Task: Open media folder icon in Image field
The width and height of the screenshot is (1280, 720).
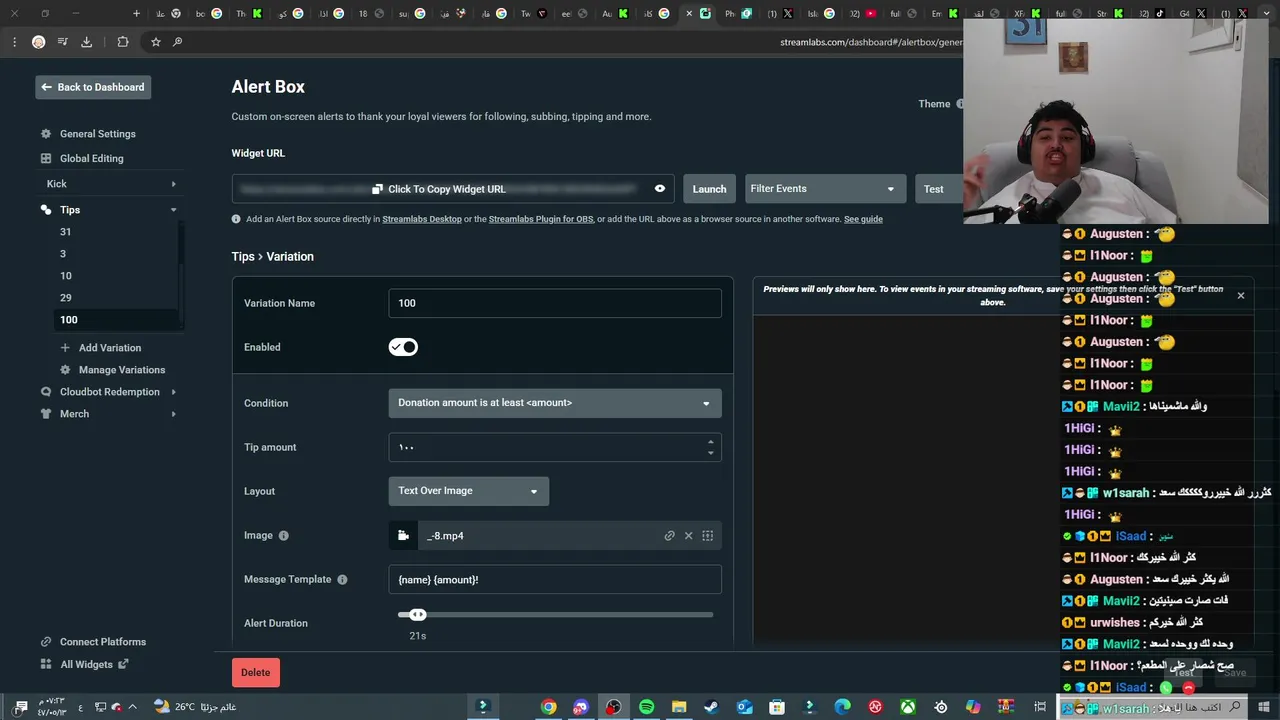Action: (x=404, y=536)
